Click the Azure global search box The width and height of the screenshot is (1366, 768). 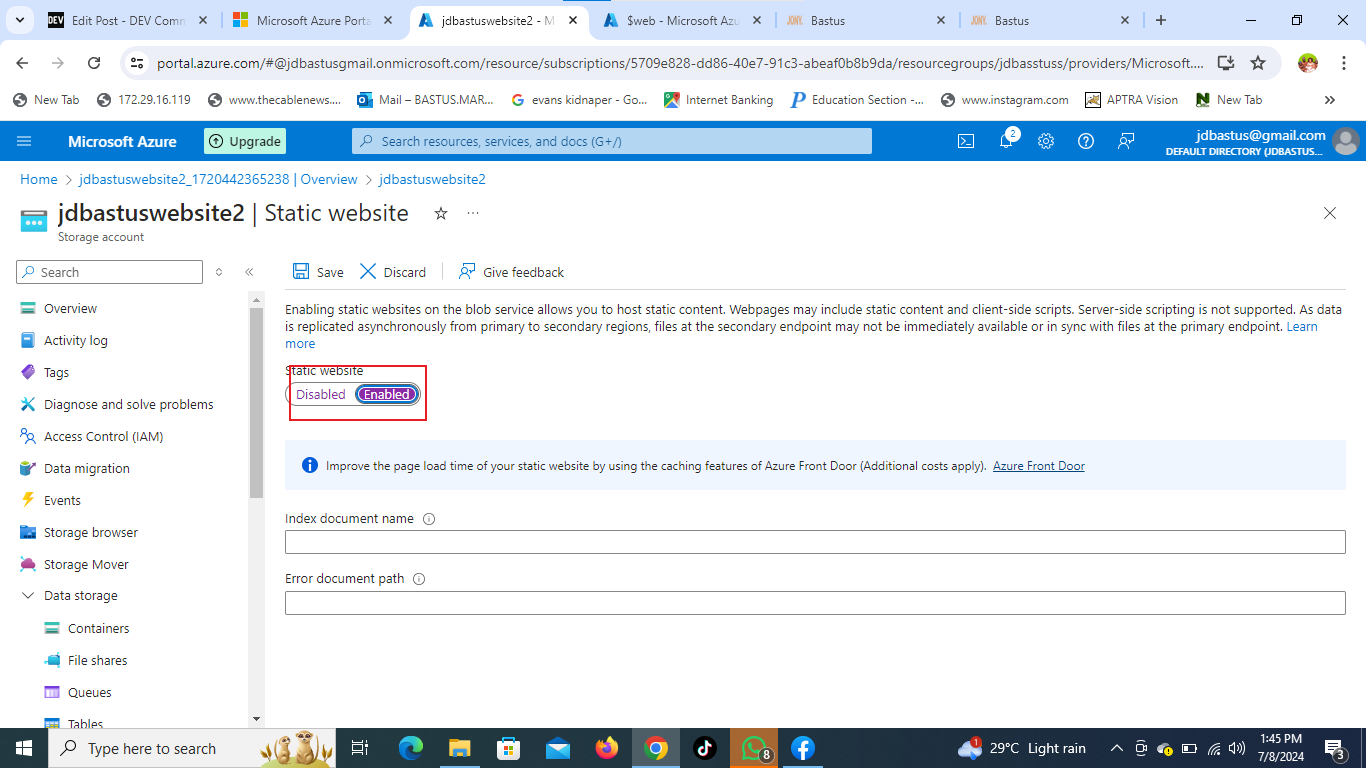pyautogui.click(x=612, y=141)
